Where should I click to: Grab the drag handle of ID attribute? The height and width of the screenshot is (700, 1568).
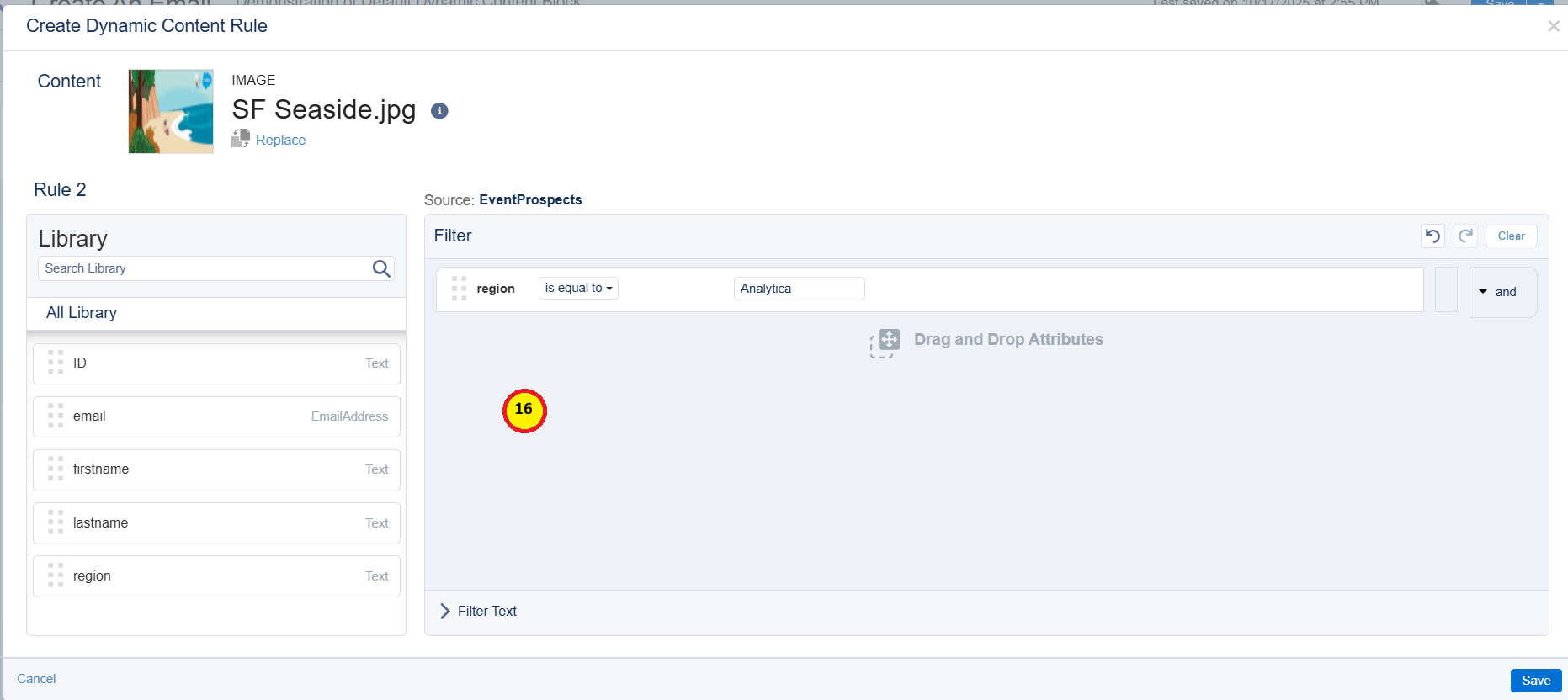coord(56,363)
